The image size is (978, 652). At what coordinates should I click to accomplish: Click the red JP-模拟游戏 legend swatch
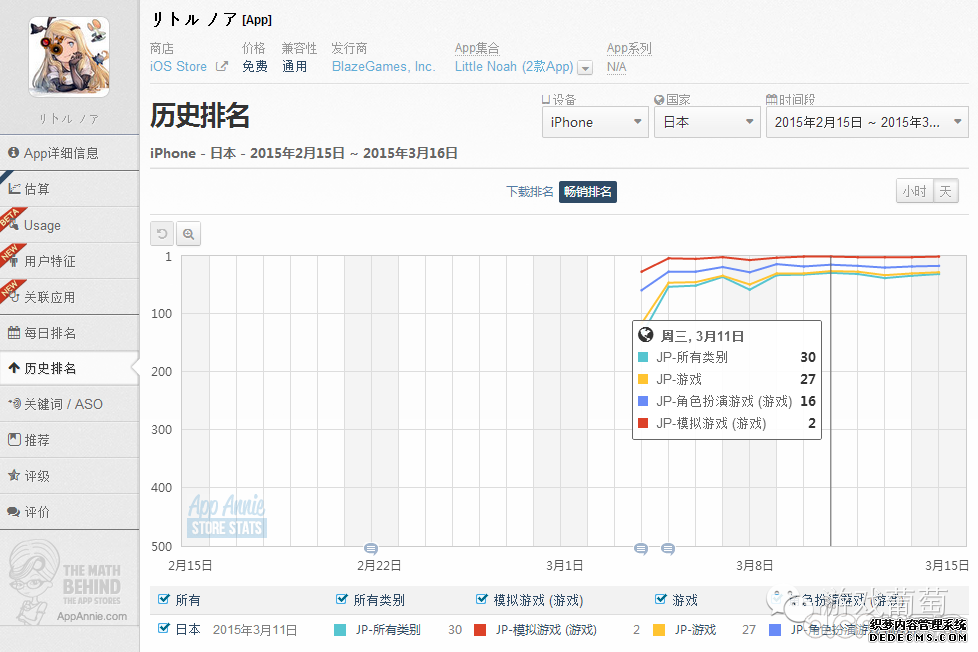click(x=480, y=630)
